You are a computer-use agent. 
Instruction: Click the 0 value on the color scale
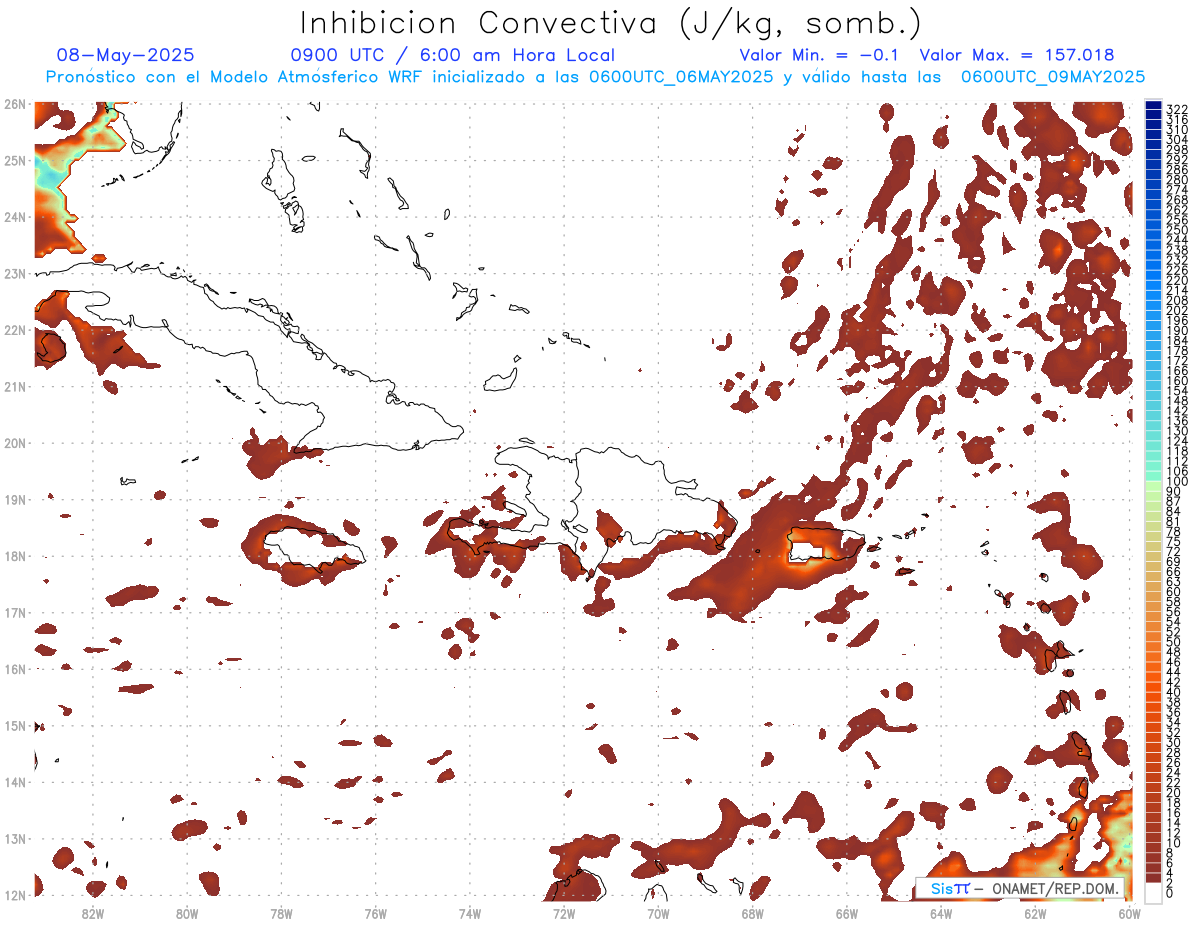[1170, 893]
